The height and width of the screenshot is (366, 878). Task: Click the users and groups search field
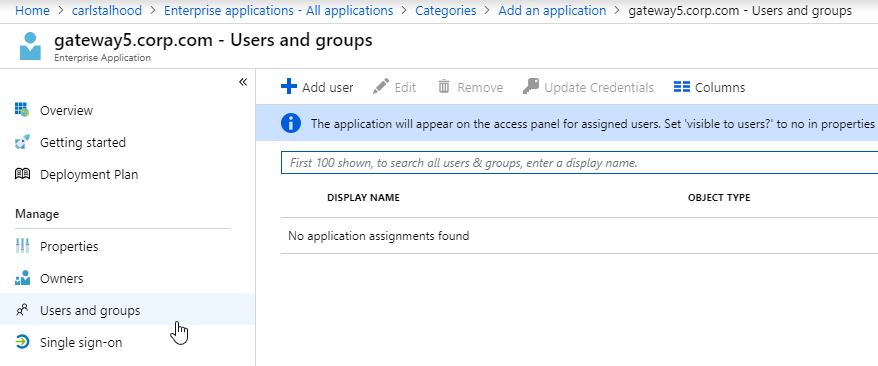[x=579, y=163]
